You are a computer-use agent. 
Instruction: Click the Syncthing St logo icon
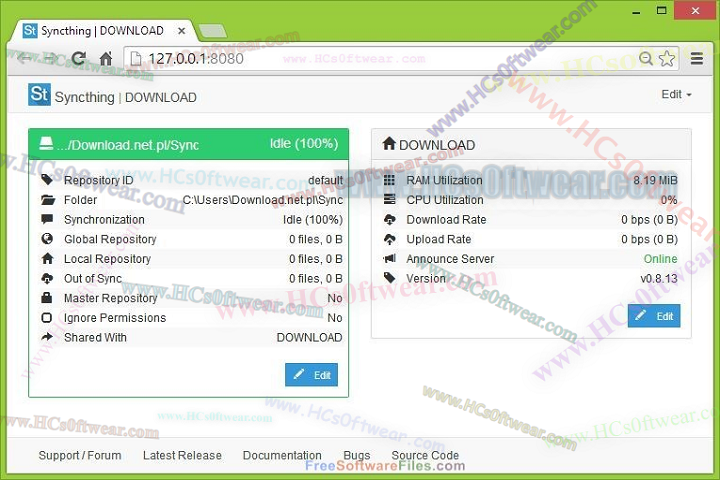39,96
